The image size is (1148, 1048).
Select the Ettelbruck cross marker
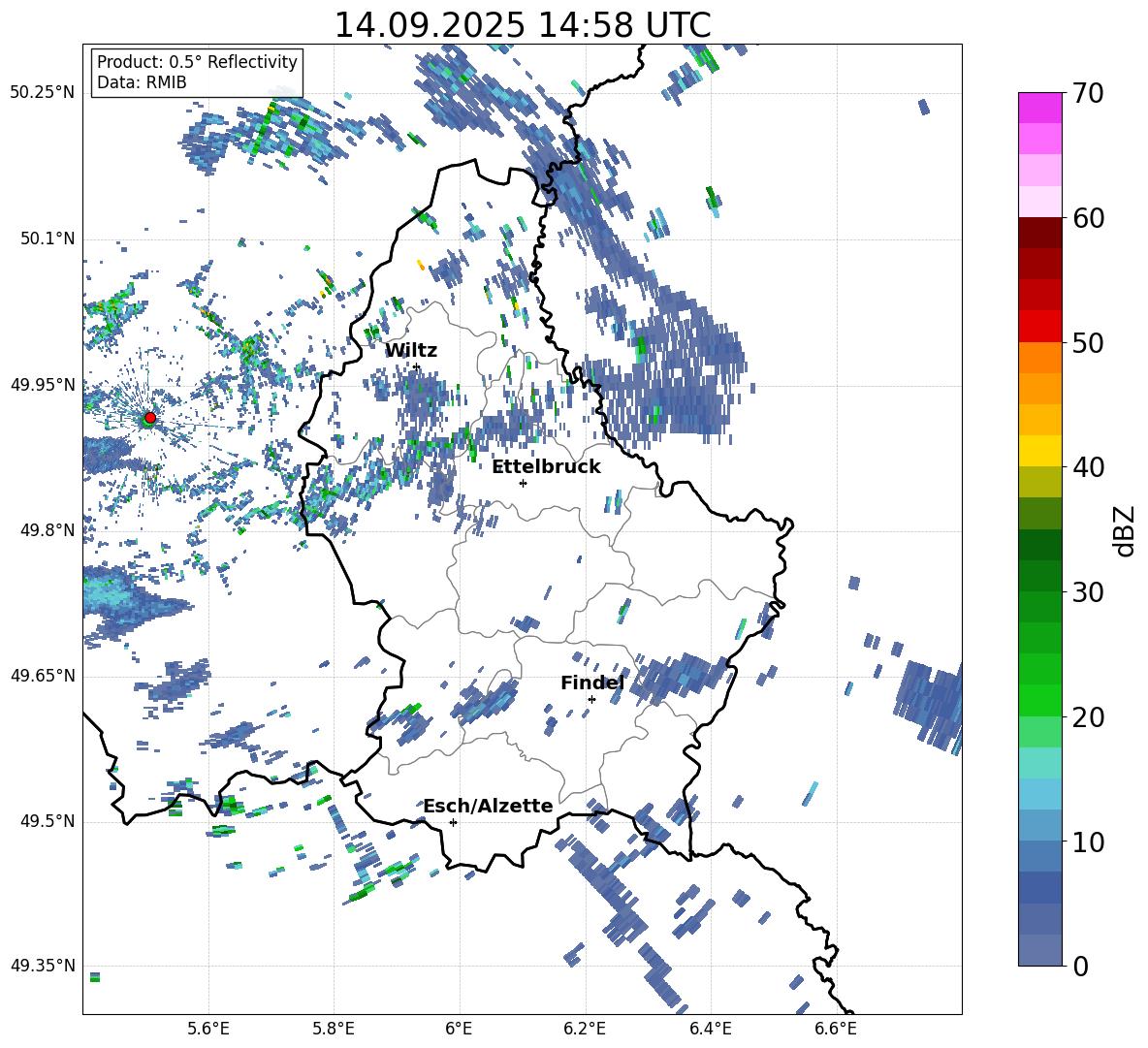[x=523, y=483]
